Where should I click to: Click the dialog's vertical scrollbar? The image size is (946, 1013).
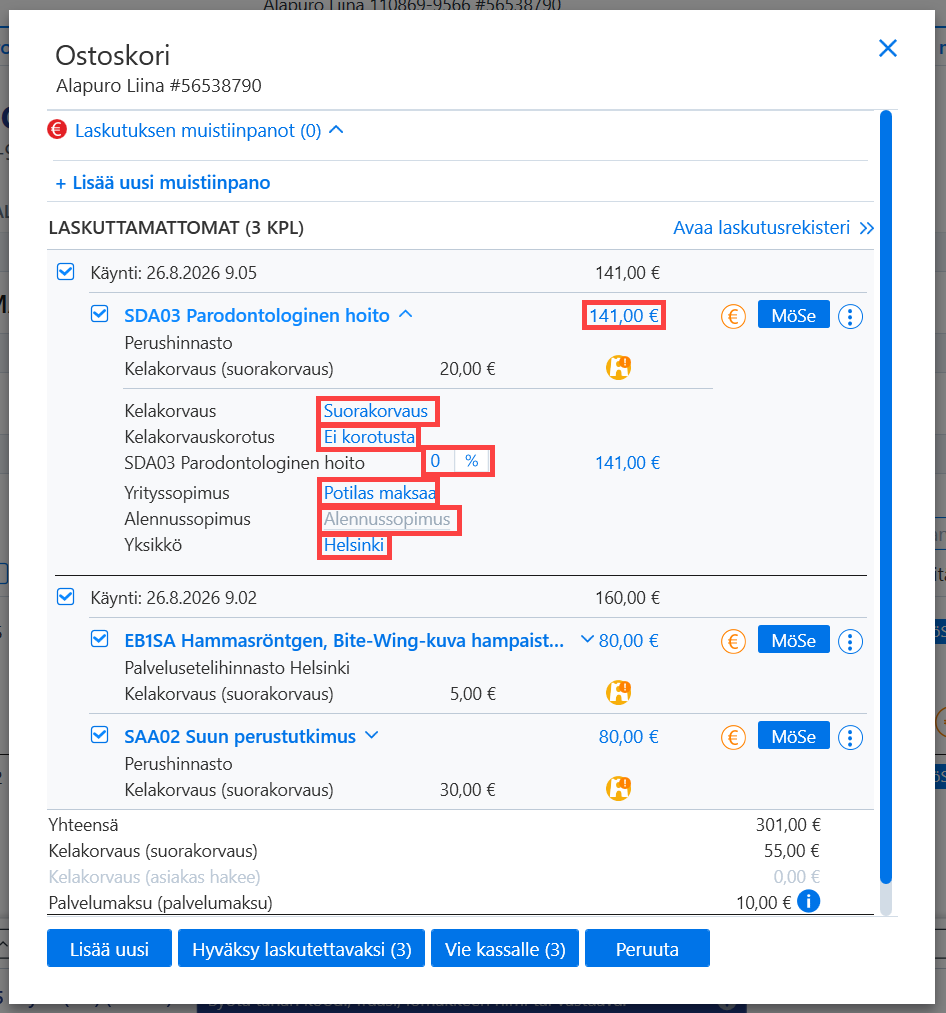coord(886,497)
